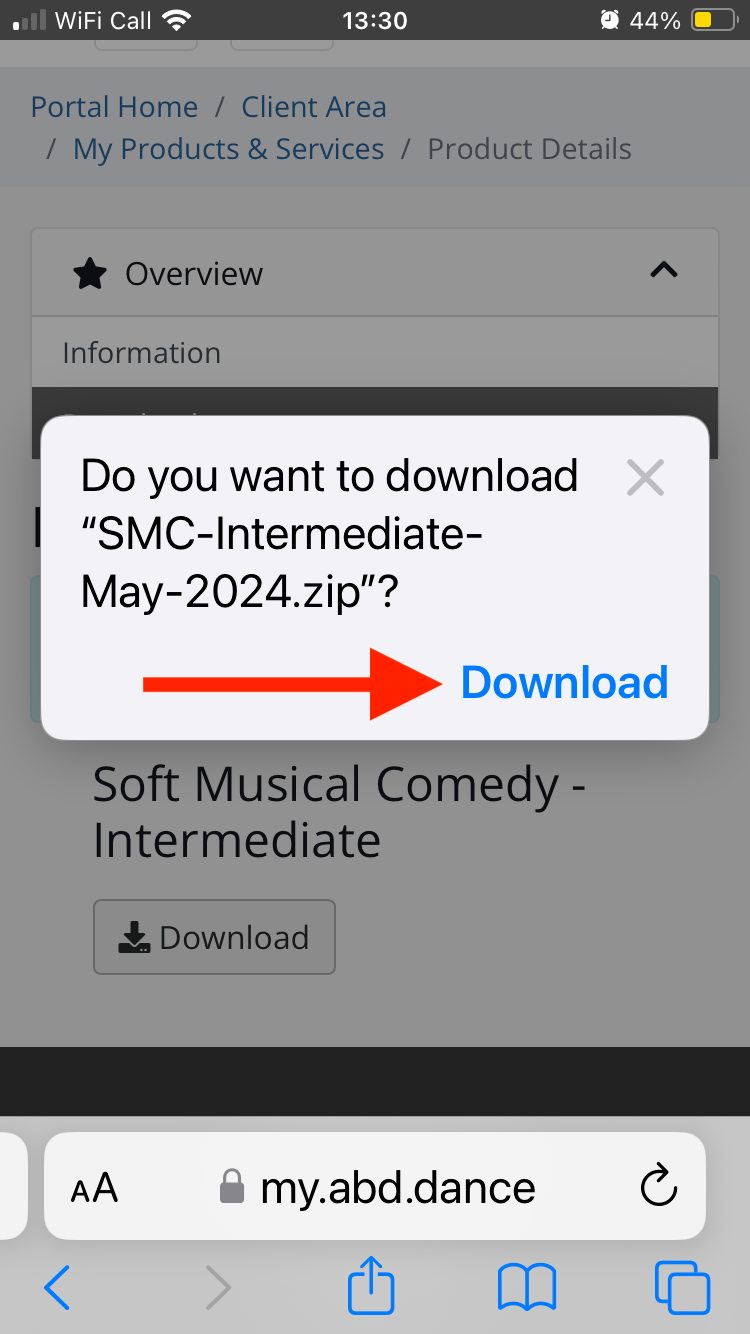Open the Client Area breadcrumb link
The image size is (750, 1334).
314,107
